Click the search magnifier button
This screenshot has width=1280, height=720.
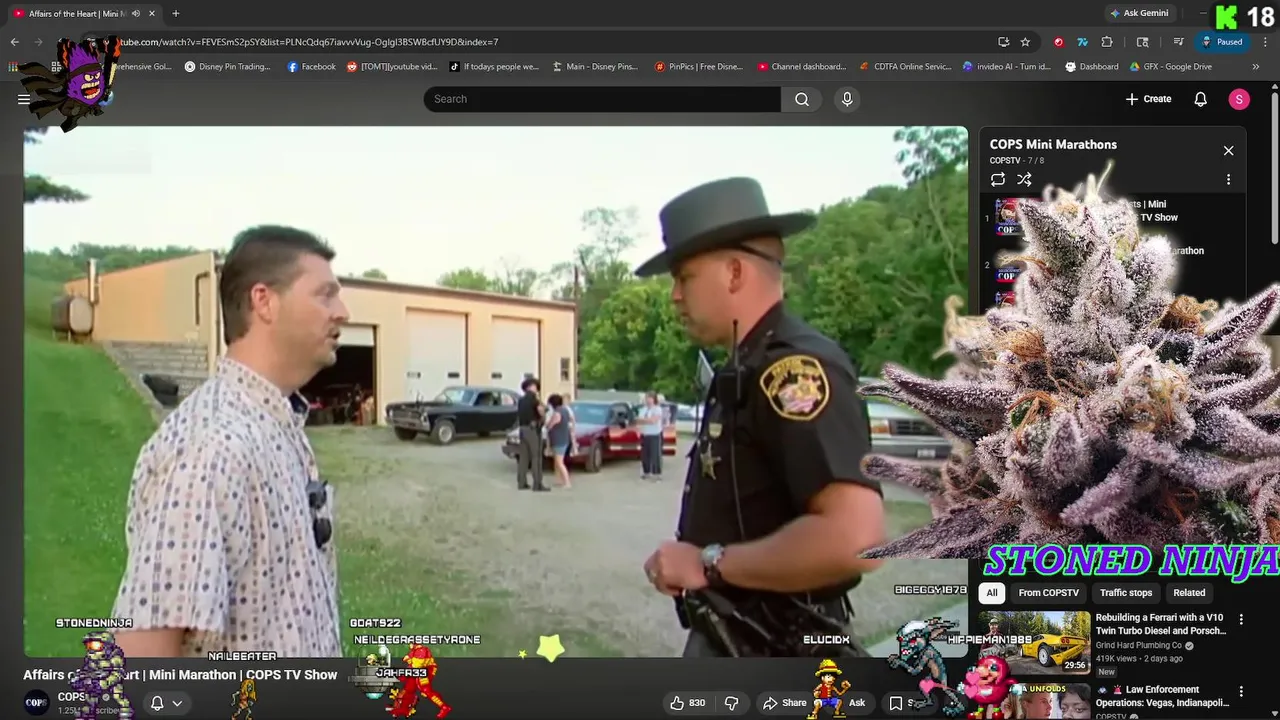click(802, 99)
